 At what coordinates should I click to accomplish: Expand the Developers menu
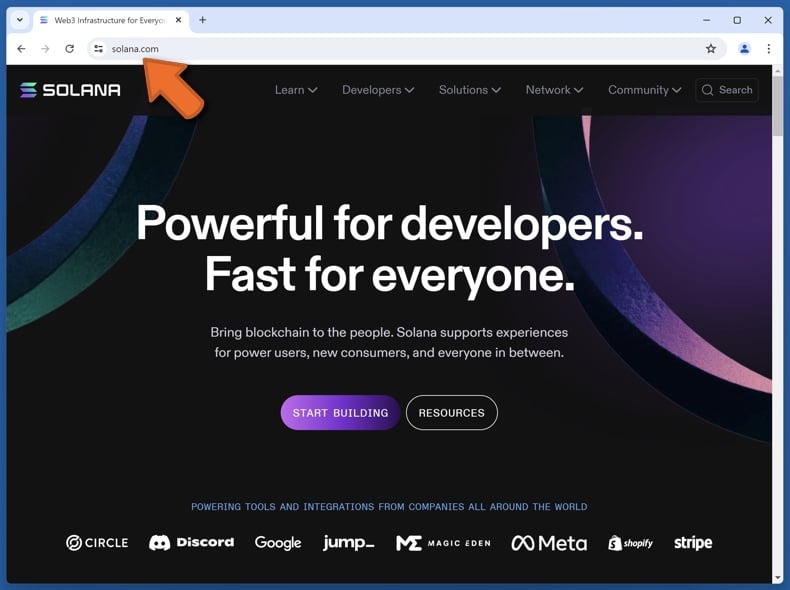pos(378,90)
